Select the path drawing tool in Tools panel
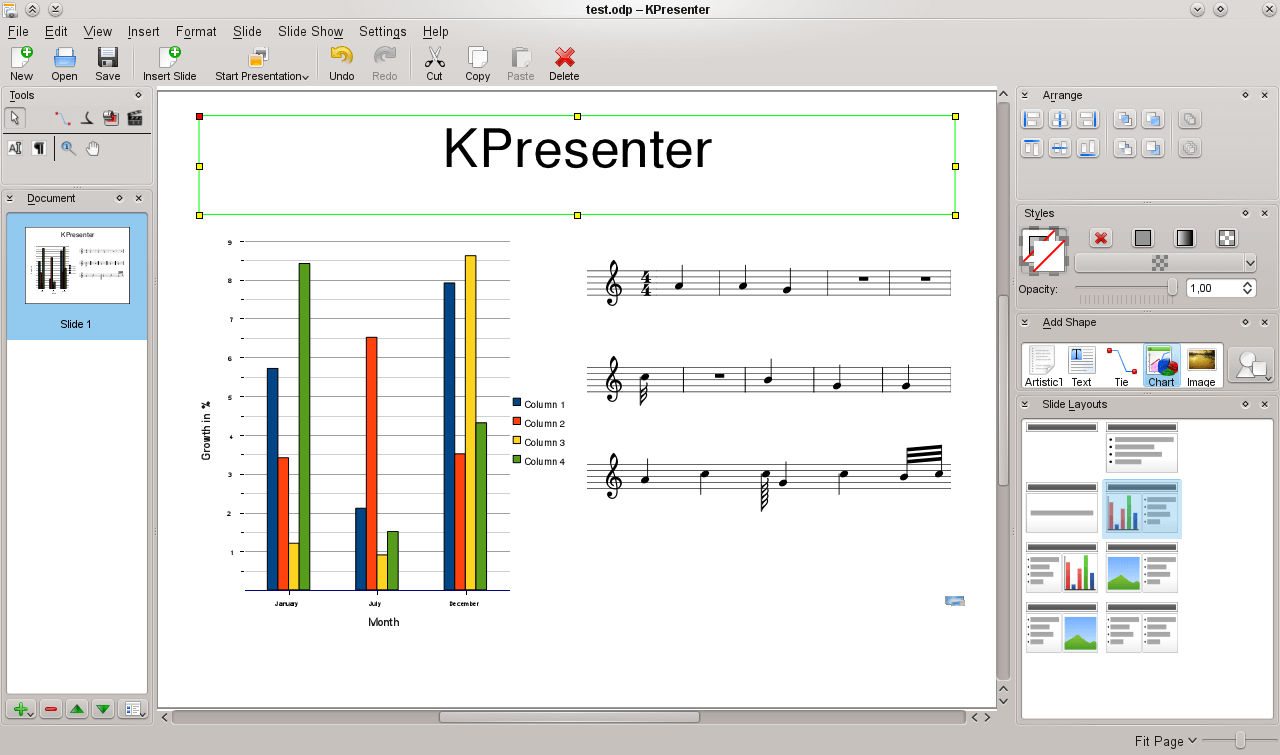1280x755 pixels. [63, 117]
